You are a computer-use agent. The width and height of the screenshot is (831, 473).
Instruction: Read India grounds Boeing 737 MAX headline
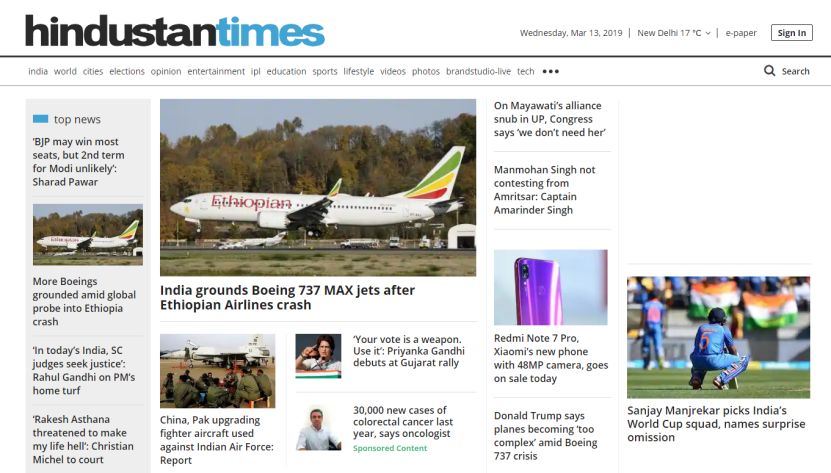click(x=287, y=297)
